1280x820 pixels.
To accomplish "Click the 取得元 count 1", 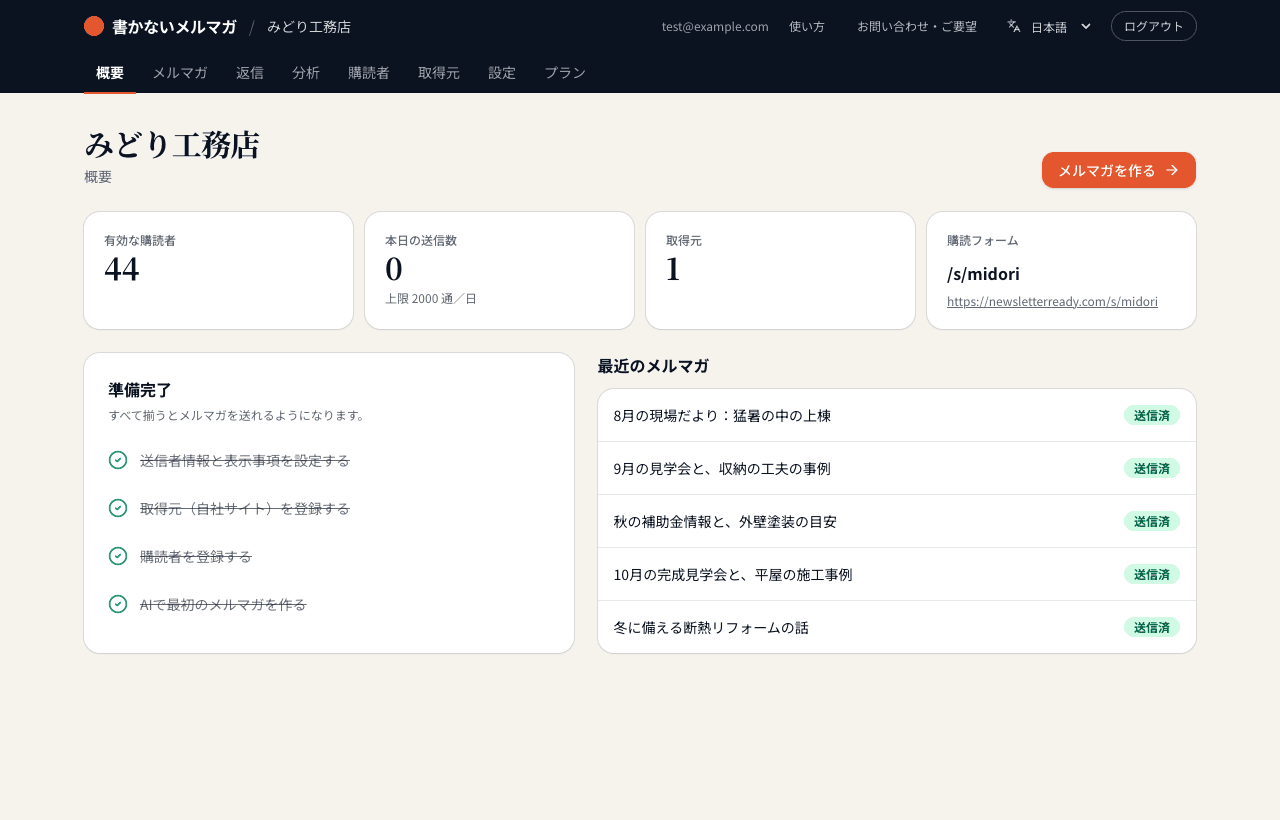I will point(673,269).
